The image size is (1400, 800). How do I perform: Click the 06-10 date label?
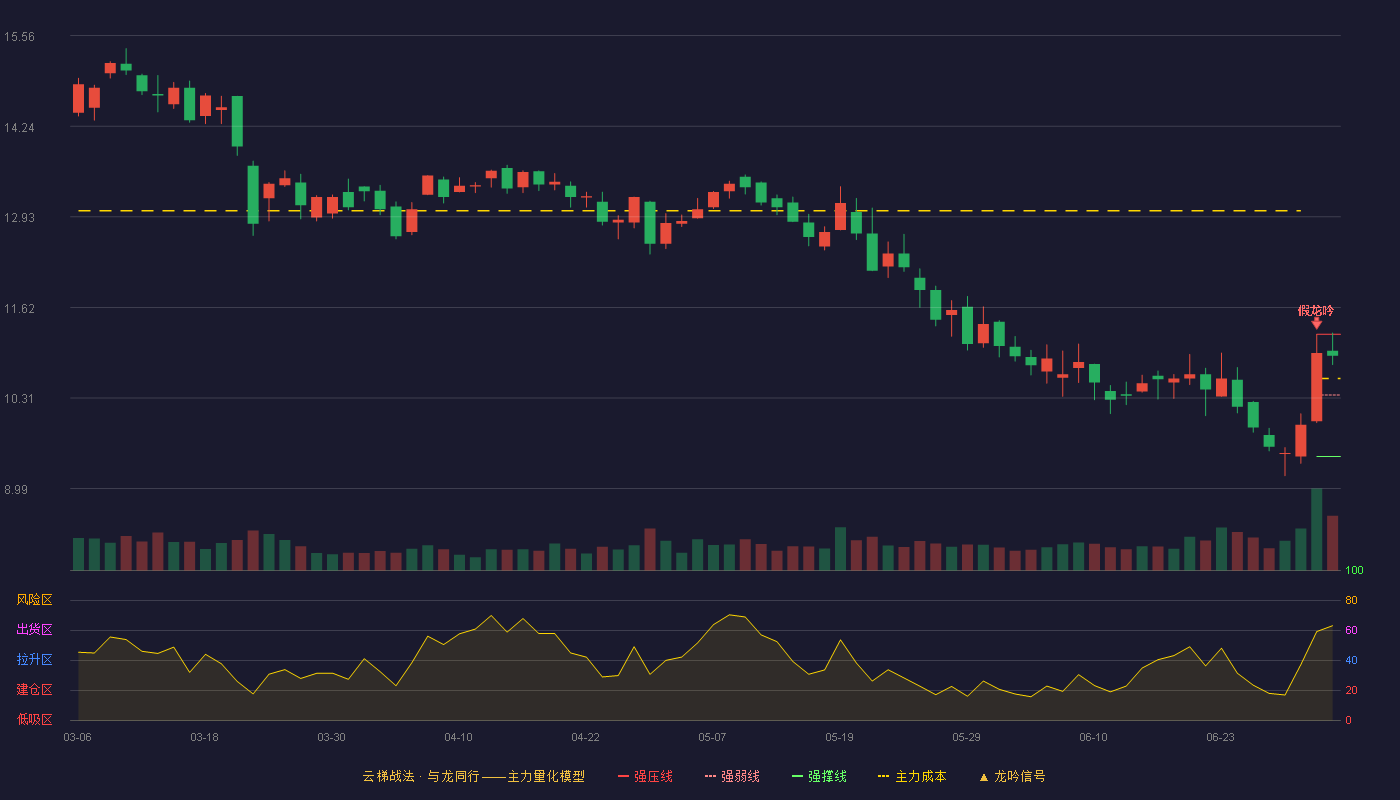pos(1093,737)
